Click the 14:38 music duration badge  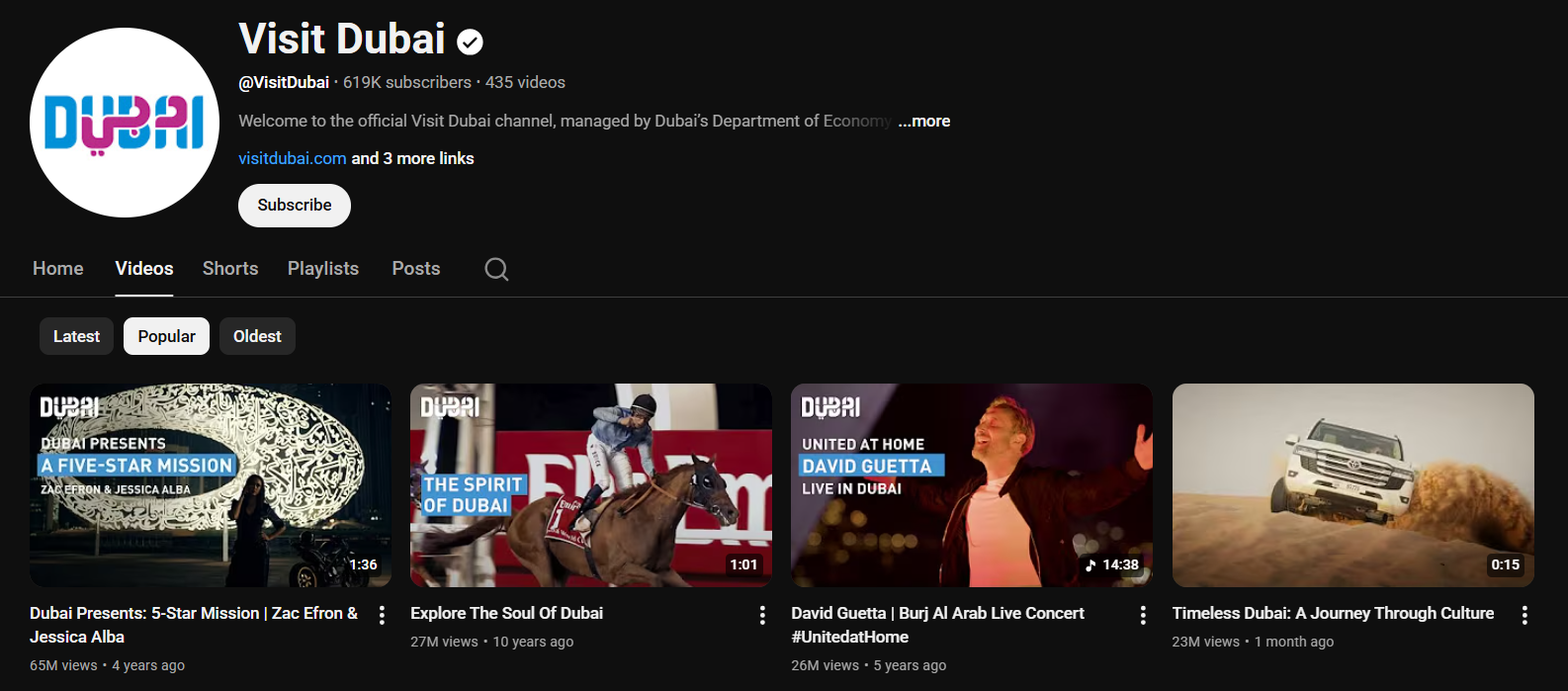[x=1112, y=564]
